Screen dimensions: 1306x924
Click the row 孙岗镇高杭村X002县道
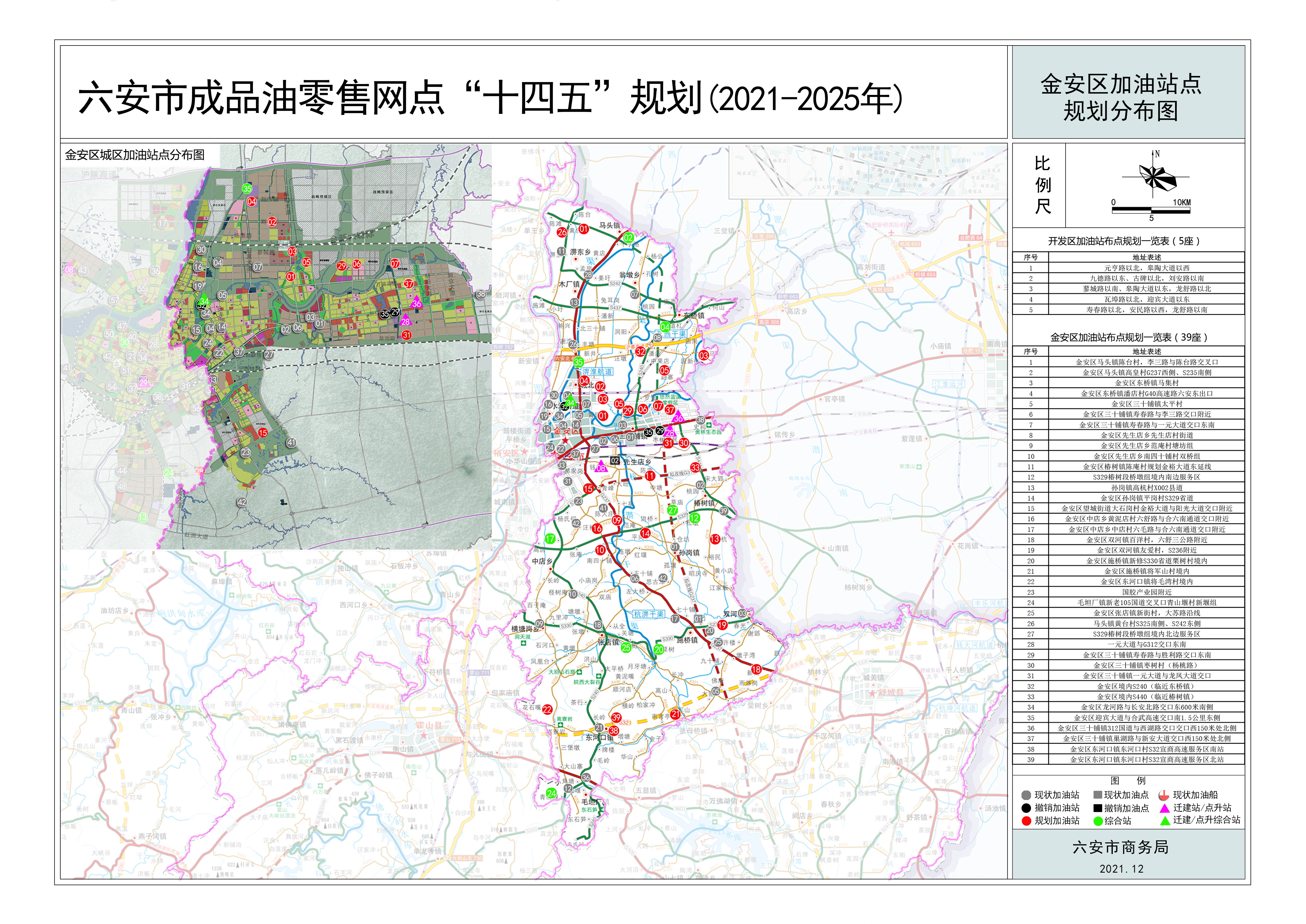pos(1128,488)
